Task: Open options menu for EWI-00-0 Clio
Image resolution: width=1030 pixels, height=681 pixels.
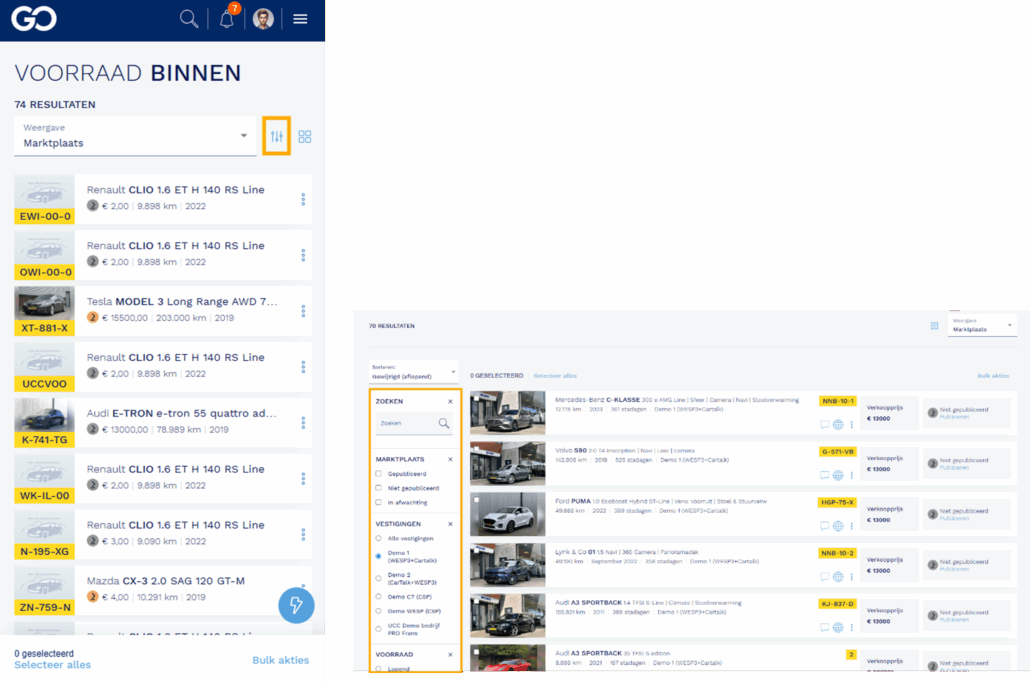Action: pos(303,199)
